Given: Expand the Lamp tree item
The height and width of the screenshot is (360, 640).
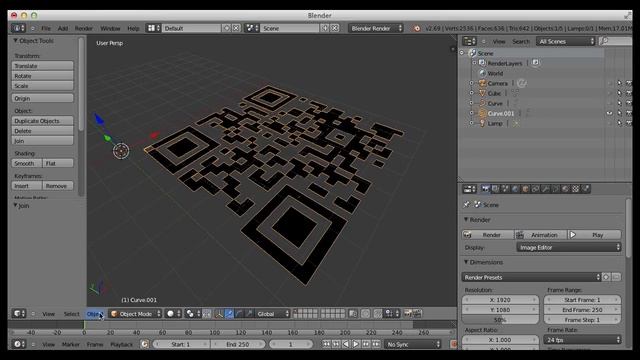Looking at the screenshot, I should click(x=472, y=123).
